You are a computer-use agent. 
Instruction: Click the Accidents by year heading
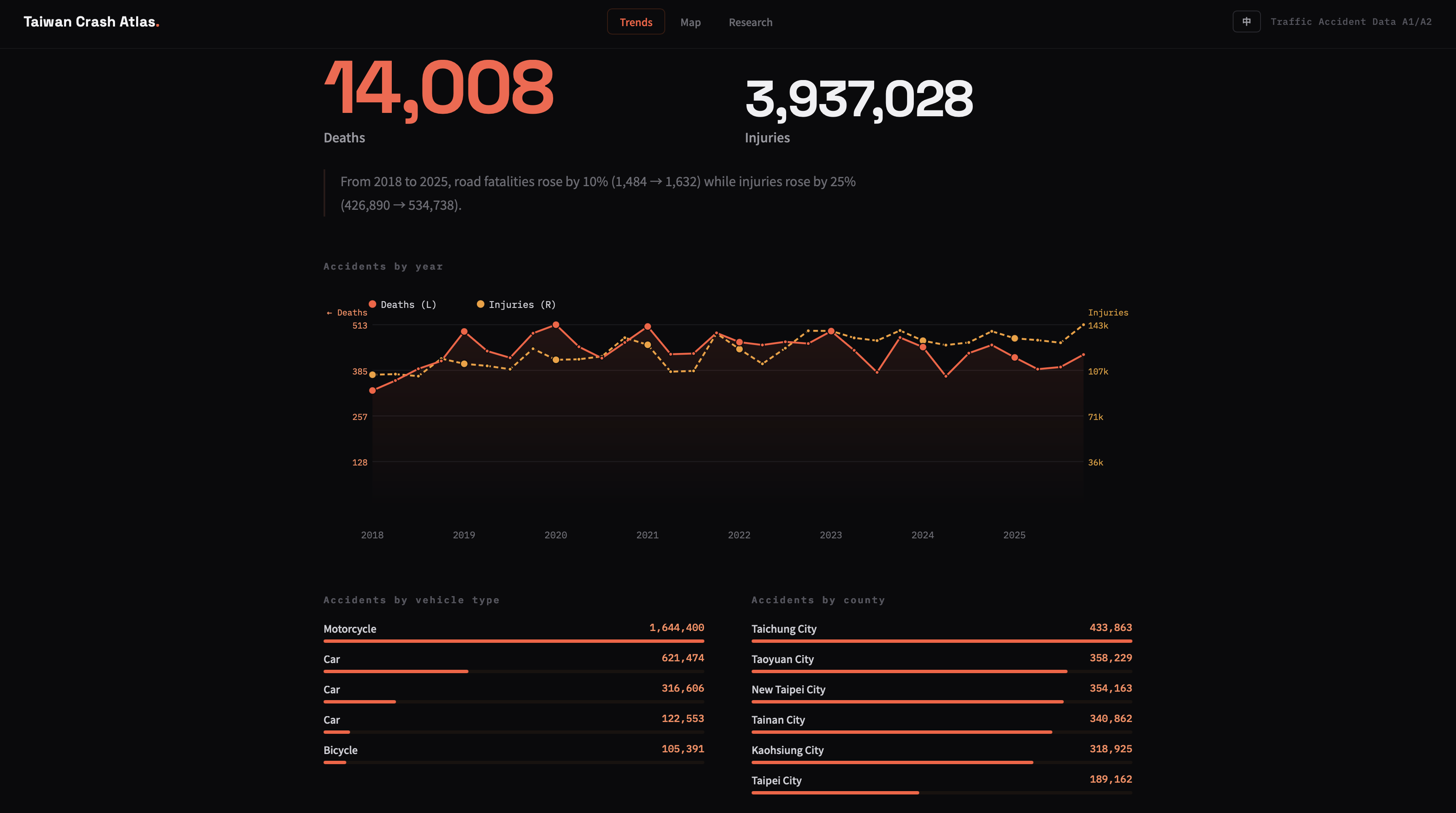[383, 266]
